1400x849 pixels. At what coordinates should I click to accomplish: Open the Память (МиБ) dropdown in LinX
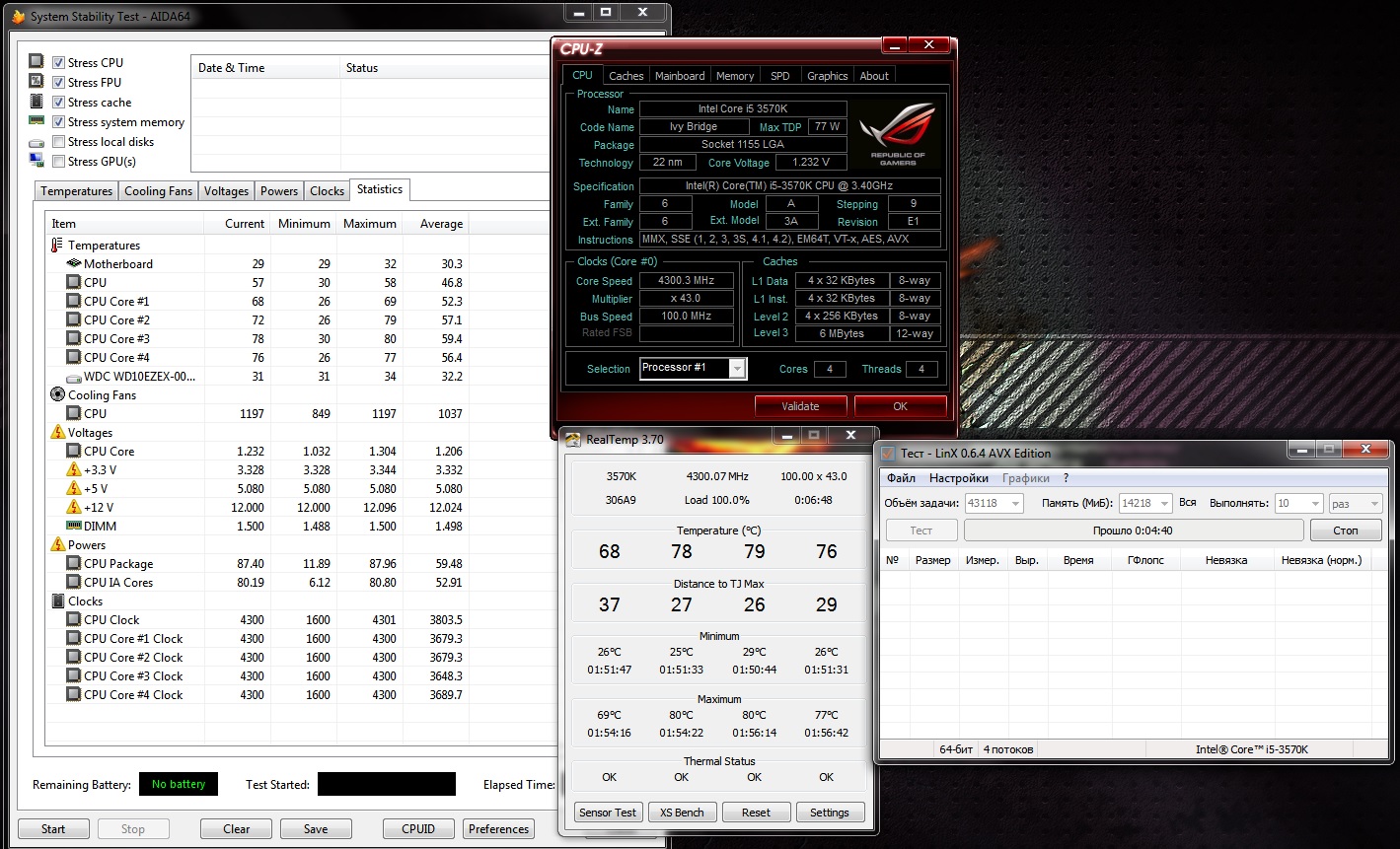(1144, 503)
